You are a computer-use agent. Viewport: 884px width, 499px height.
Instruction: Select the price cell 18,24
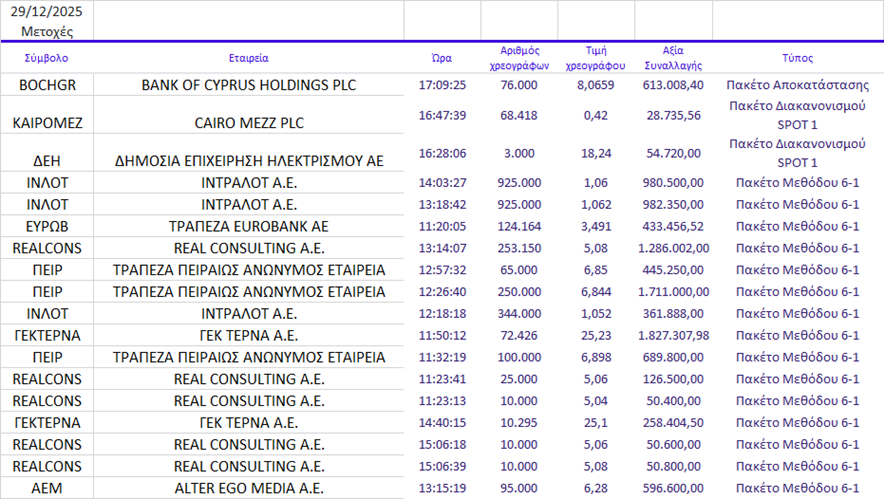[596, 153]
